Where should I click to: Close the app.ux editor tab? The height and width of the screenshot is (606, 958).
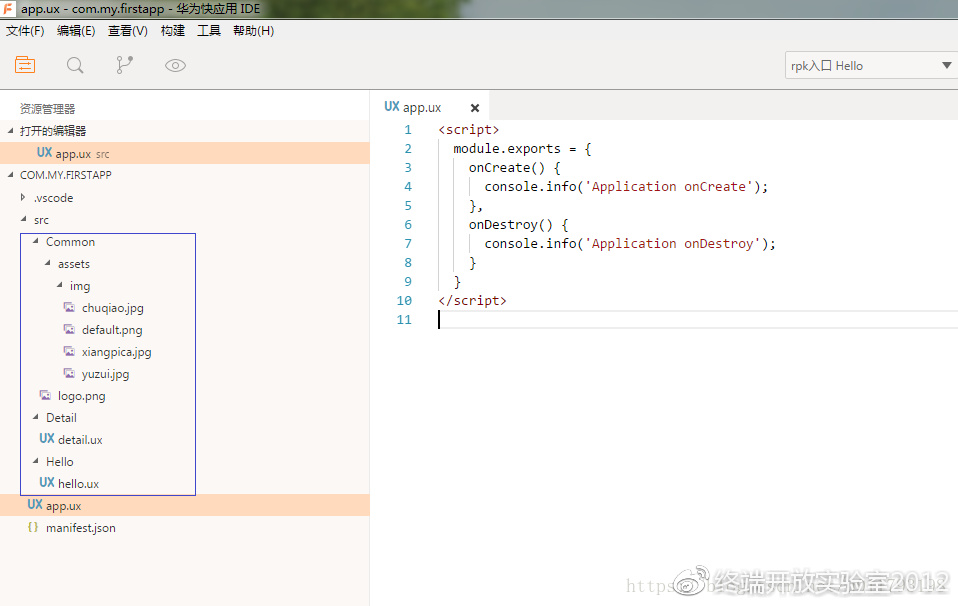[x=475, y=108]
